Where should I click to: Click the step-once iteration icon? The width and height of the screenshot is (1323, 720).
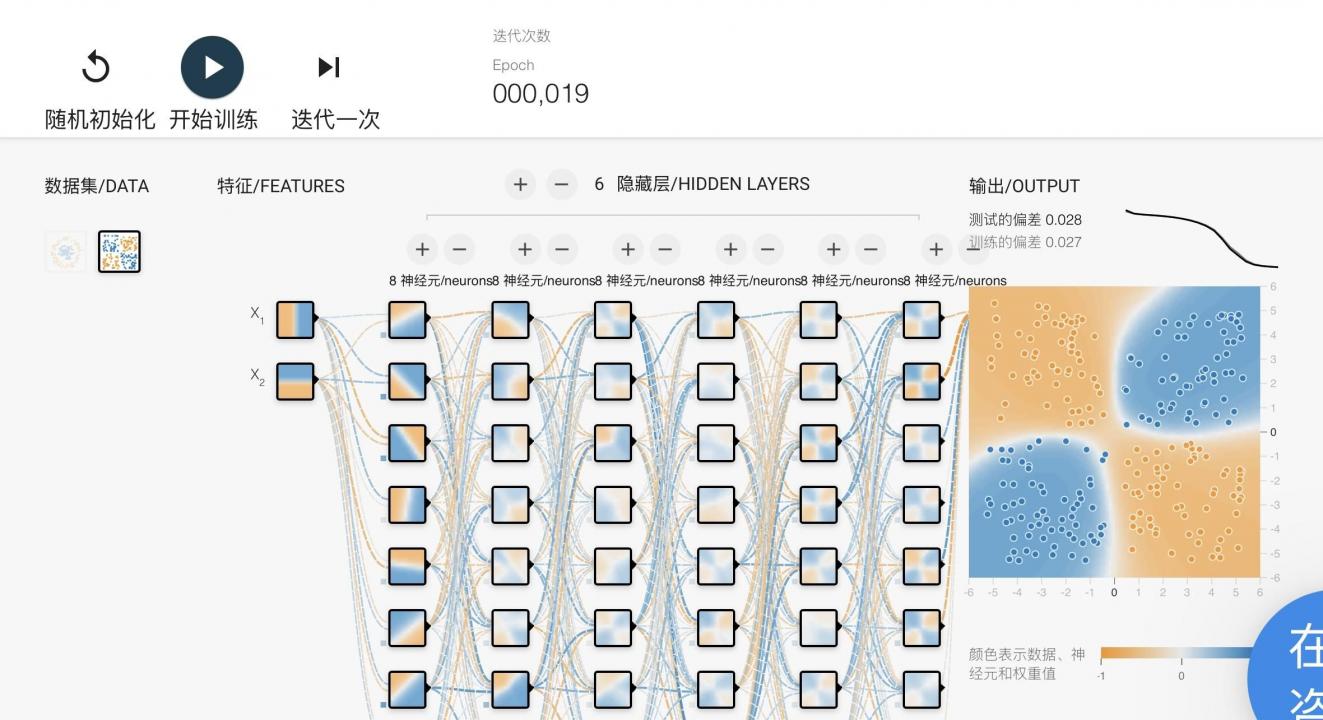coord(329,67)
